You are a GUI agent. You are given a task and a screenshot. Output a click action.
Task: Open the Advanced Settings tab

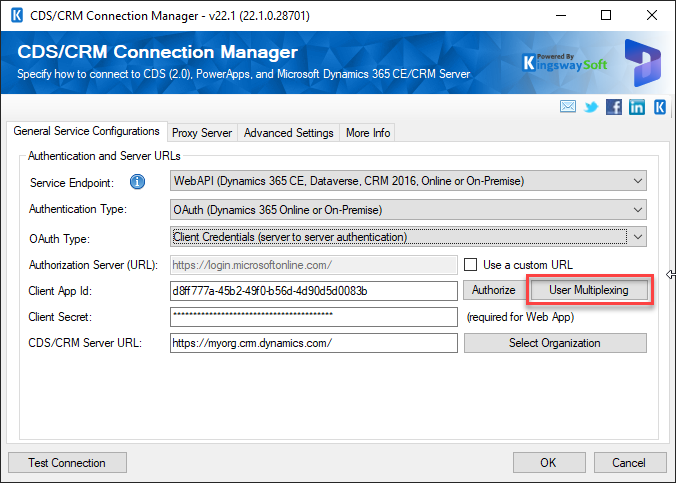(x=288, y=133)
